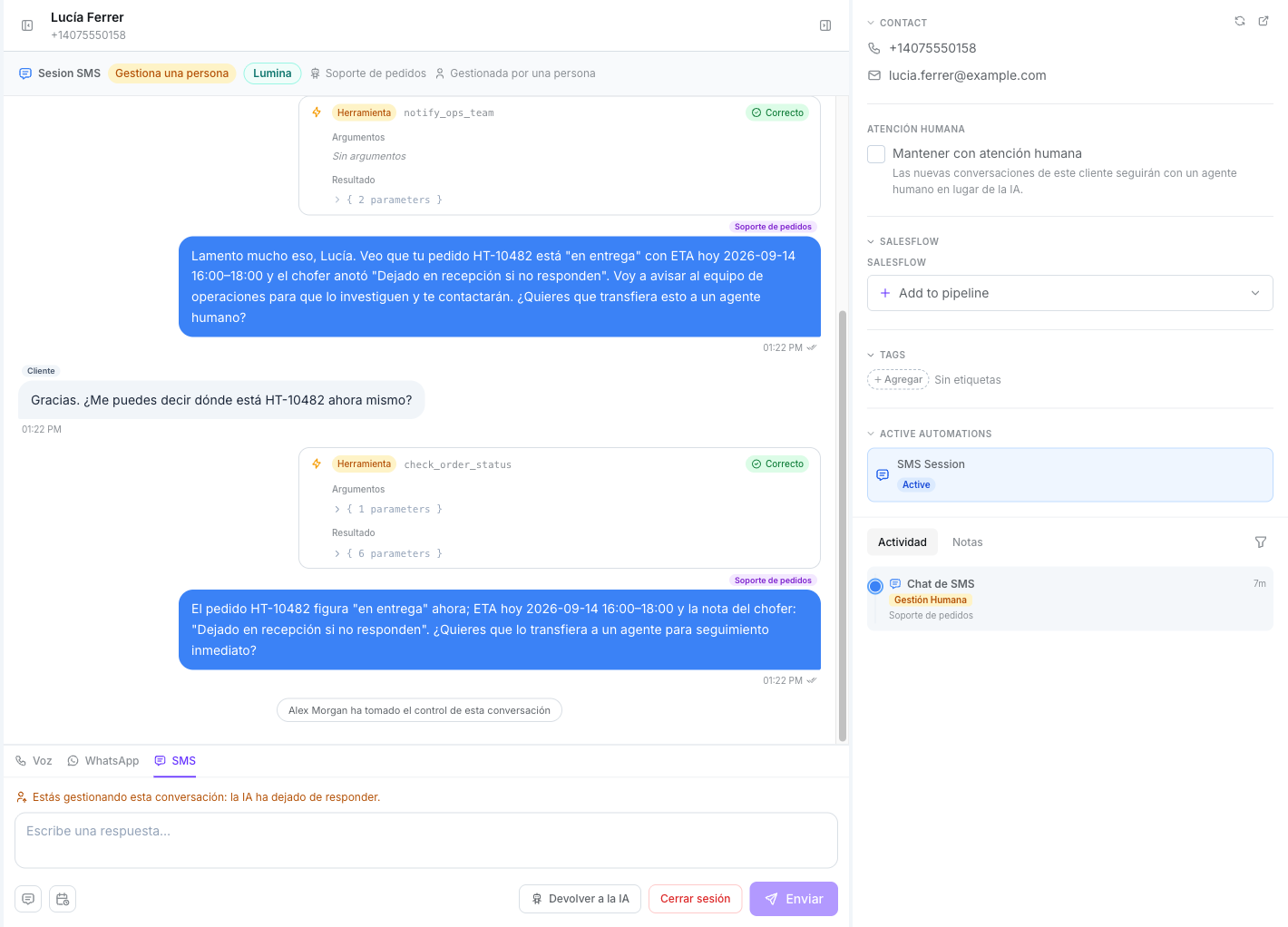Viewport: 1288px width, 927px height.
Task: Open the schedule message calendar icon
Action: point(63,899)
